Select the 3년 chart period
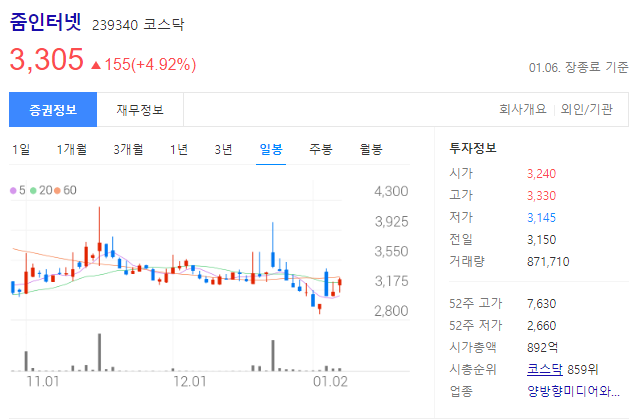This screenshot has height=419, width=638. pos(223,149)
